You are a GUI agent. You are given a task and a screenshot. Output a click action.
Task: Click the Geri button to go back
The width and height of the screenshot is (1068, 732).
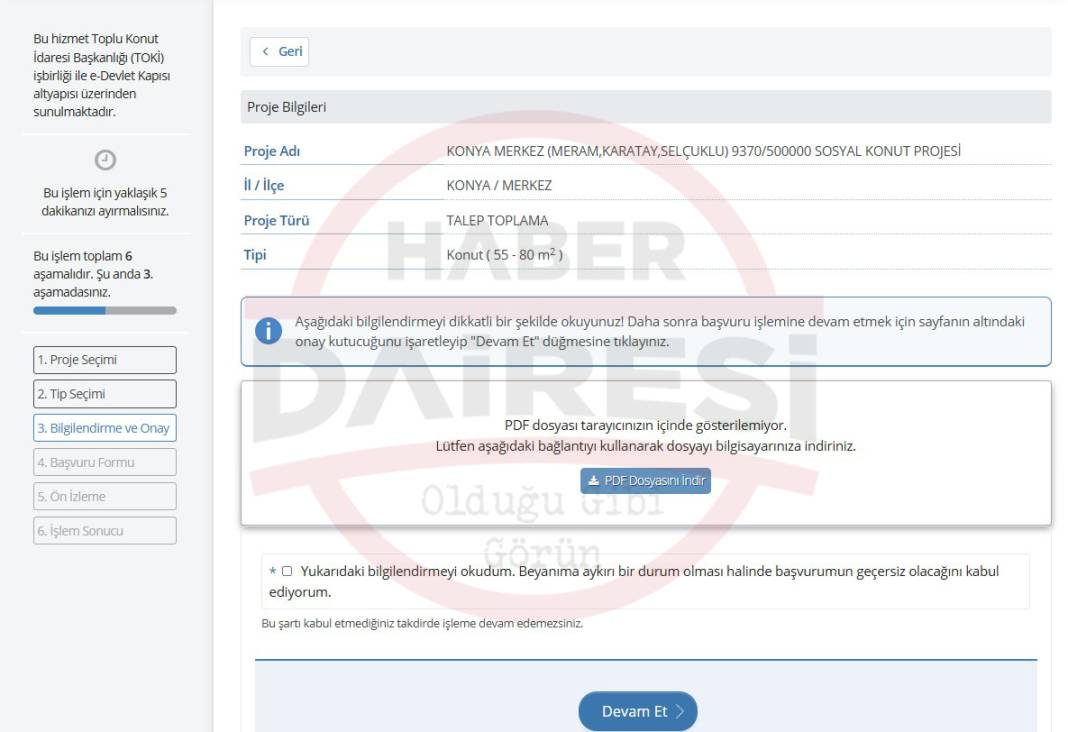click(x=281, y=53)
